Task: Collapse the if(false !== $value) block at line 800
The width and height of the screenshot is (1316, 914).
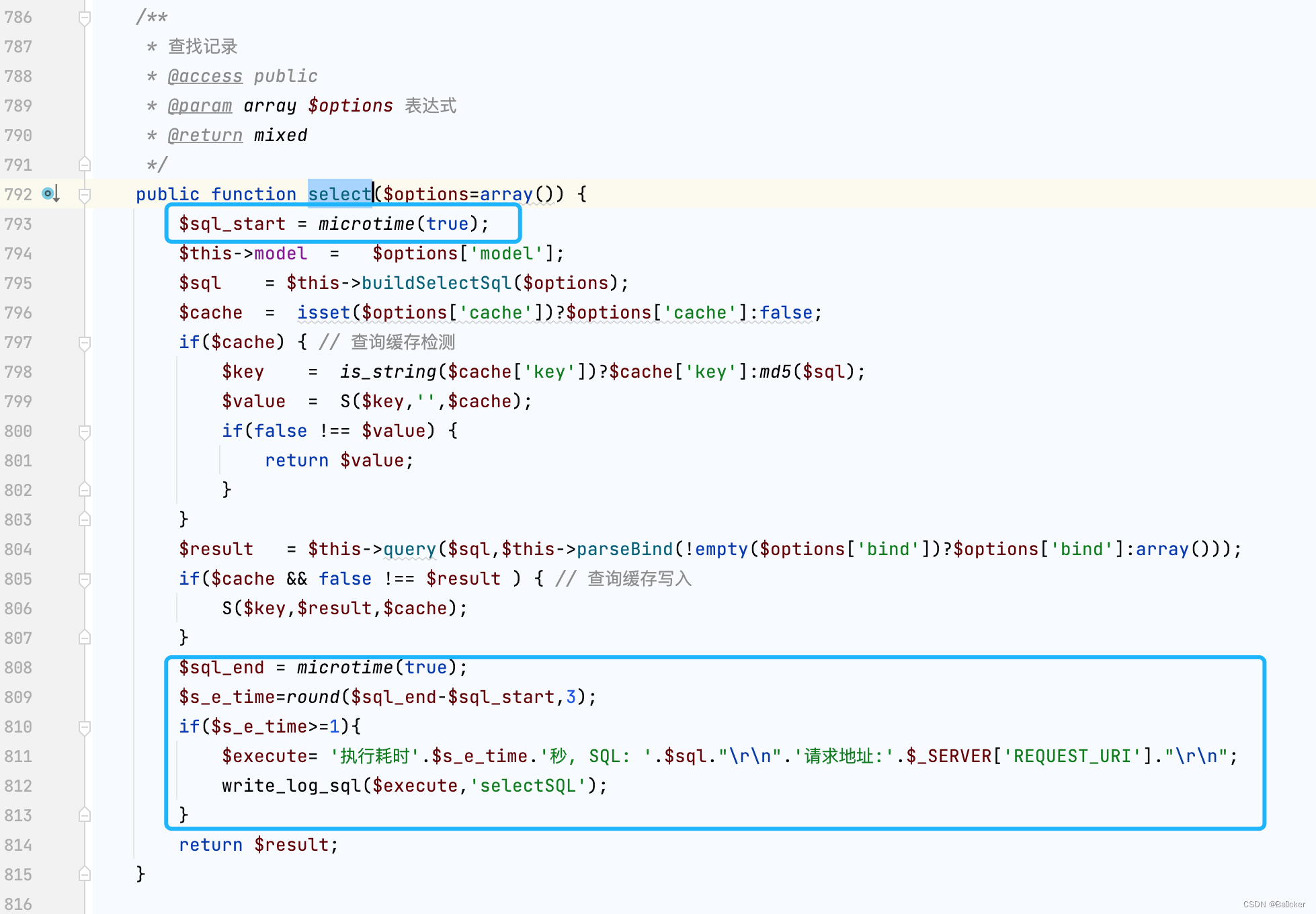Action: 85,431
